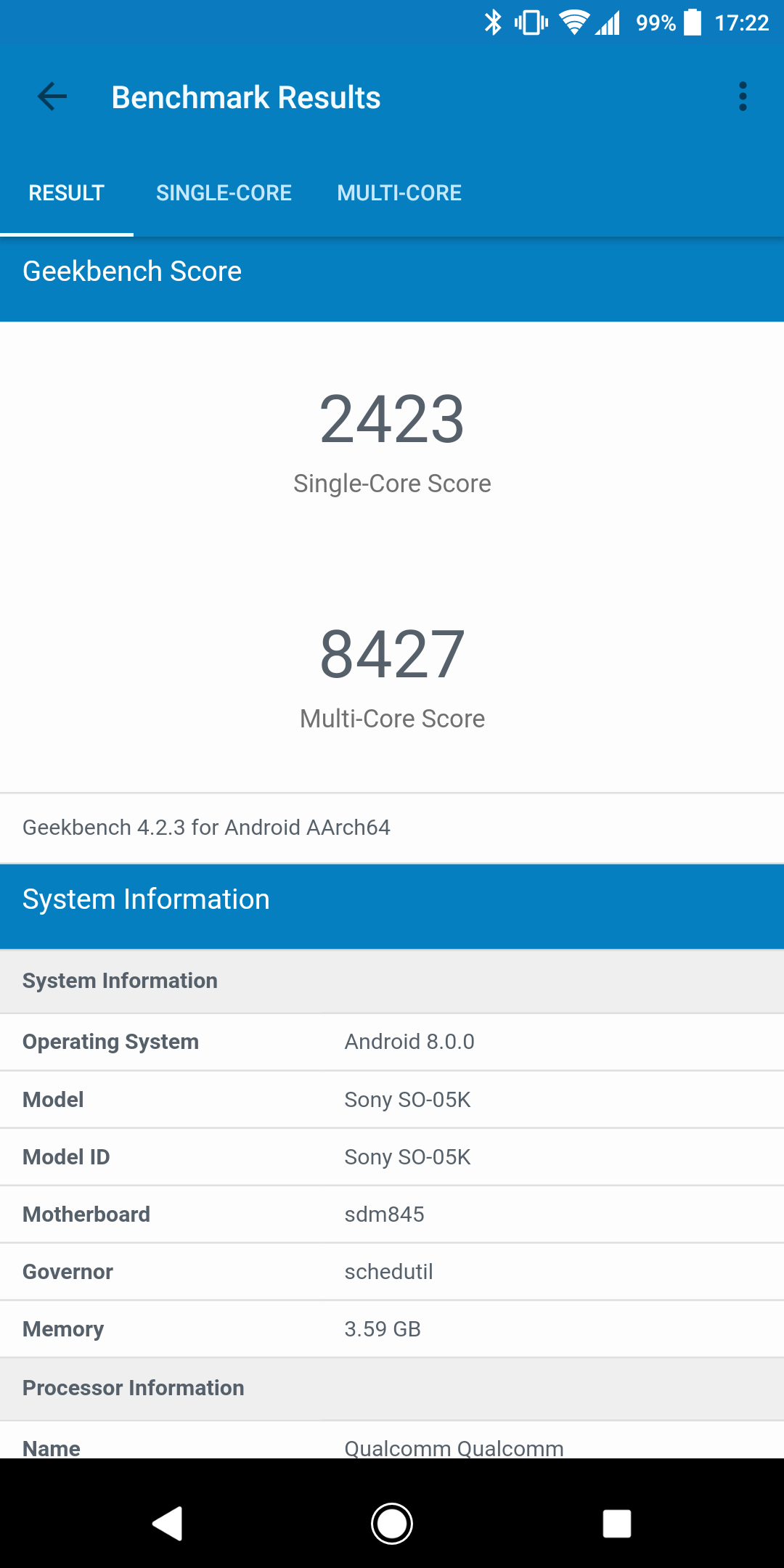Tap the cellular signal icon
Screen dimensions: 784x1568
coord(608,23)
